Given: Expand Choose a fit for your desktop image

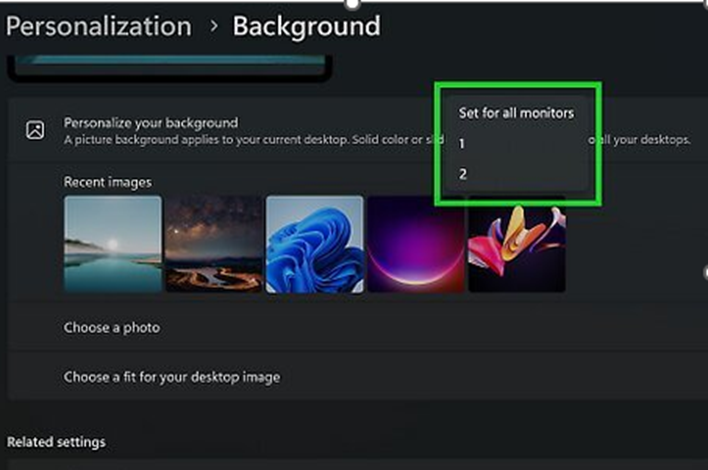Looking at the screenshot, I should pos(358,377).
